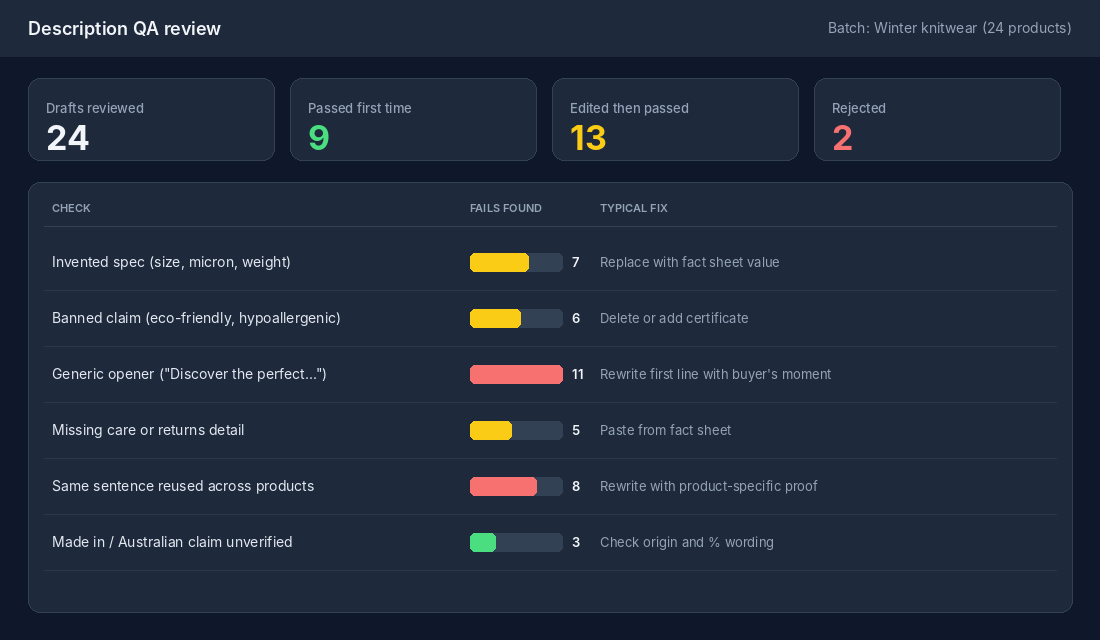Click 'Check origin and % wording'

pyautogui.click(x=687, y=543)
